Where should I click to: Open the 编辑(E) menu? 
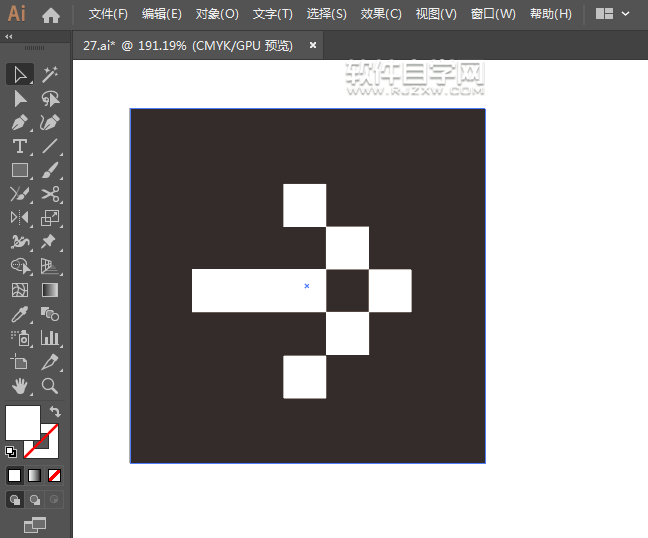162,14
